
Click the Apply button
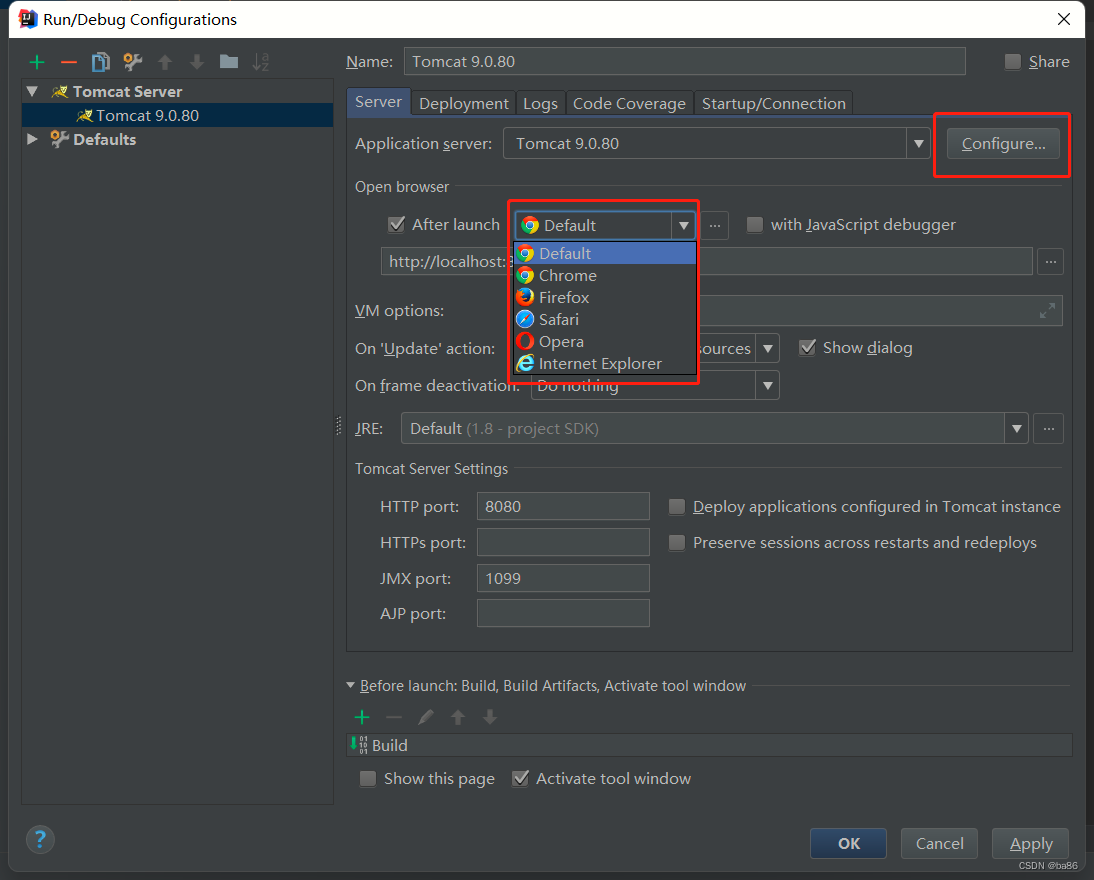(x=1031, y=843)
